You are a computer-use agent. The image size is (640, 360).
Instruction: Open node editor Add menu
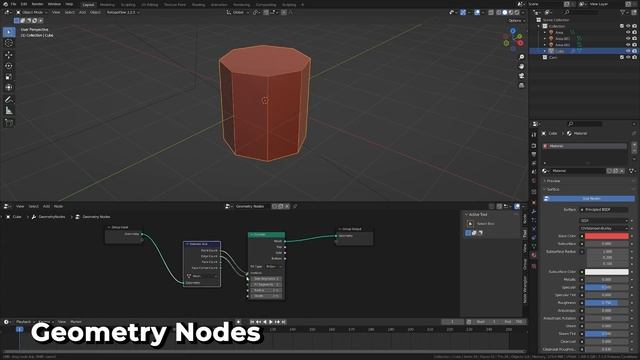coord(46,207)
